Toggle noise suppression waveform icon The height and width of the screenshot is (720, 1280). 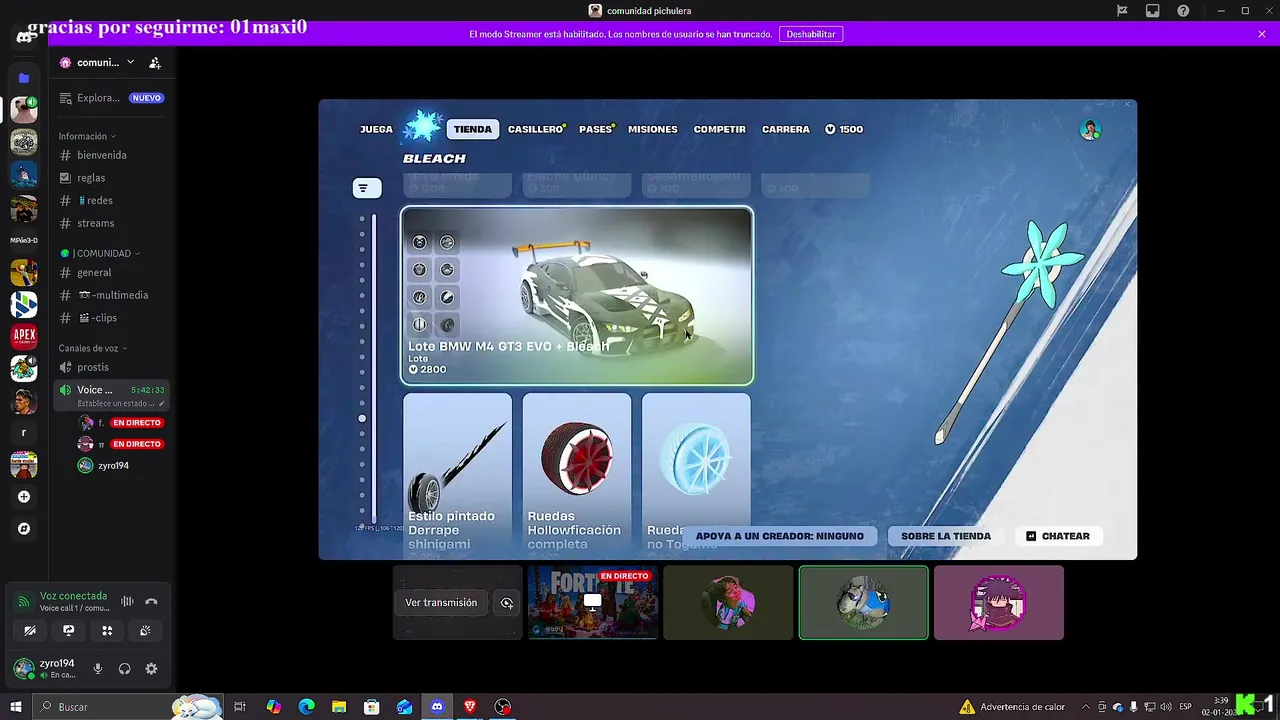(127, 601)
